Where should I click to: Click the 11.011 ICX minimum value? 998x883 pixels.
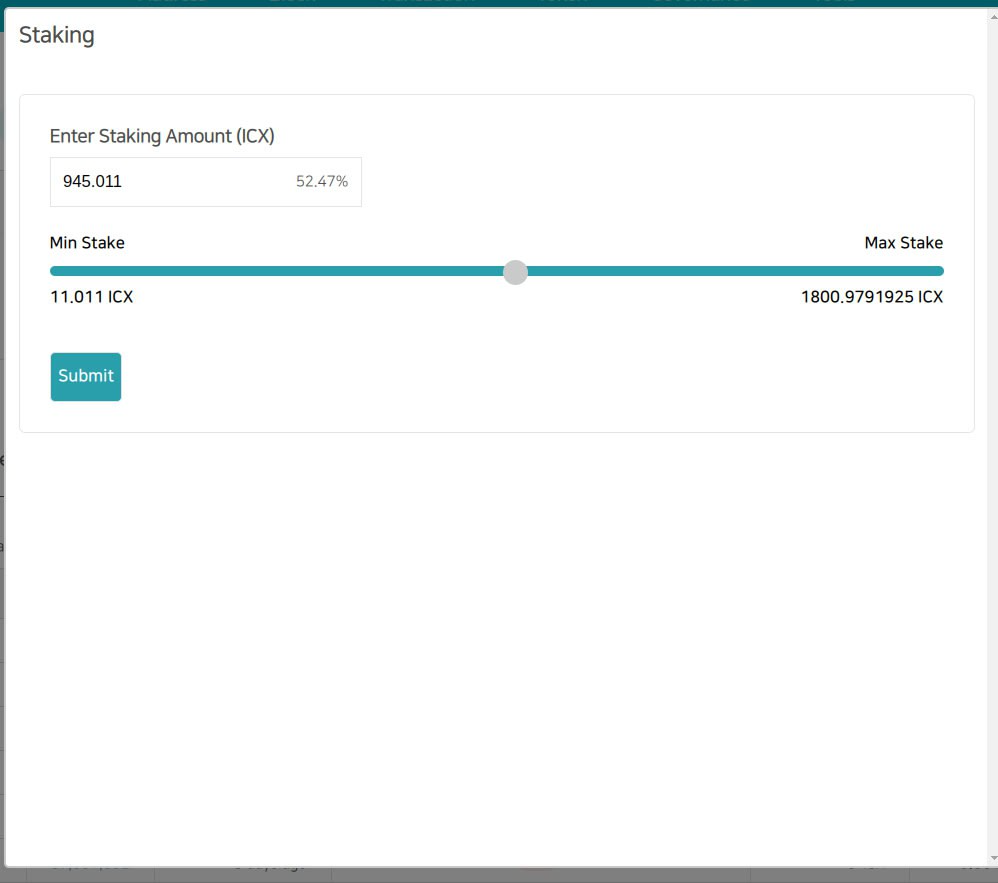[91, 297]
